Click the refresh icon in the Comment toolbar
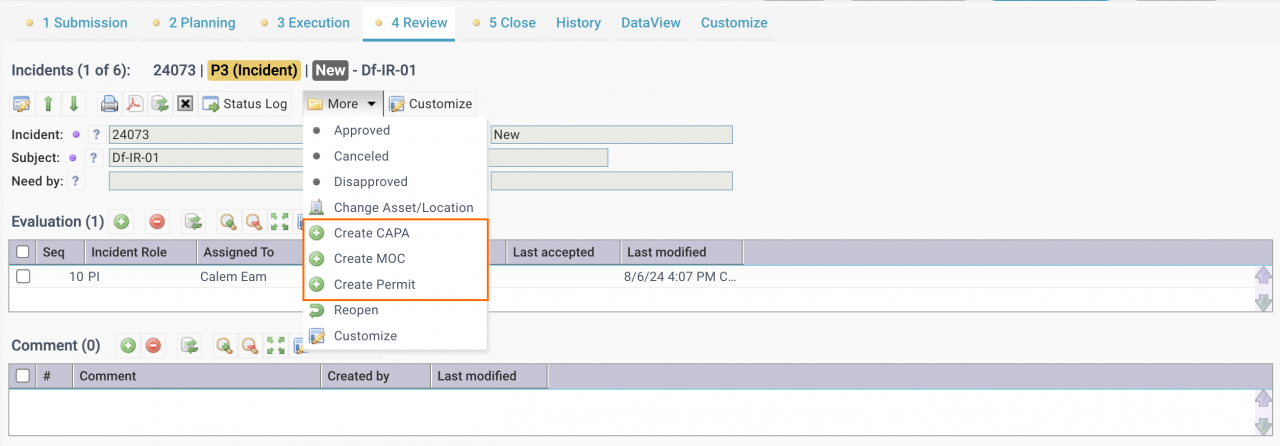This screenshot has width=1280, height=446. click(188, 346)
